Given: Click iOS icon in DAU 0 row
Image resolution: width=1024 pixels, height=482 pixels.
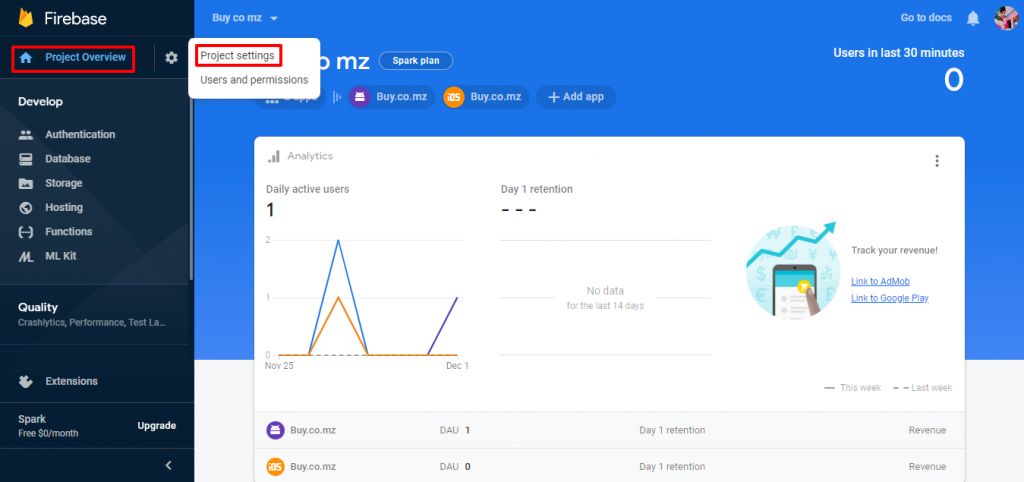Looking at the screenshot, I should pos(276,466).
